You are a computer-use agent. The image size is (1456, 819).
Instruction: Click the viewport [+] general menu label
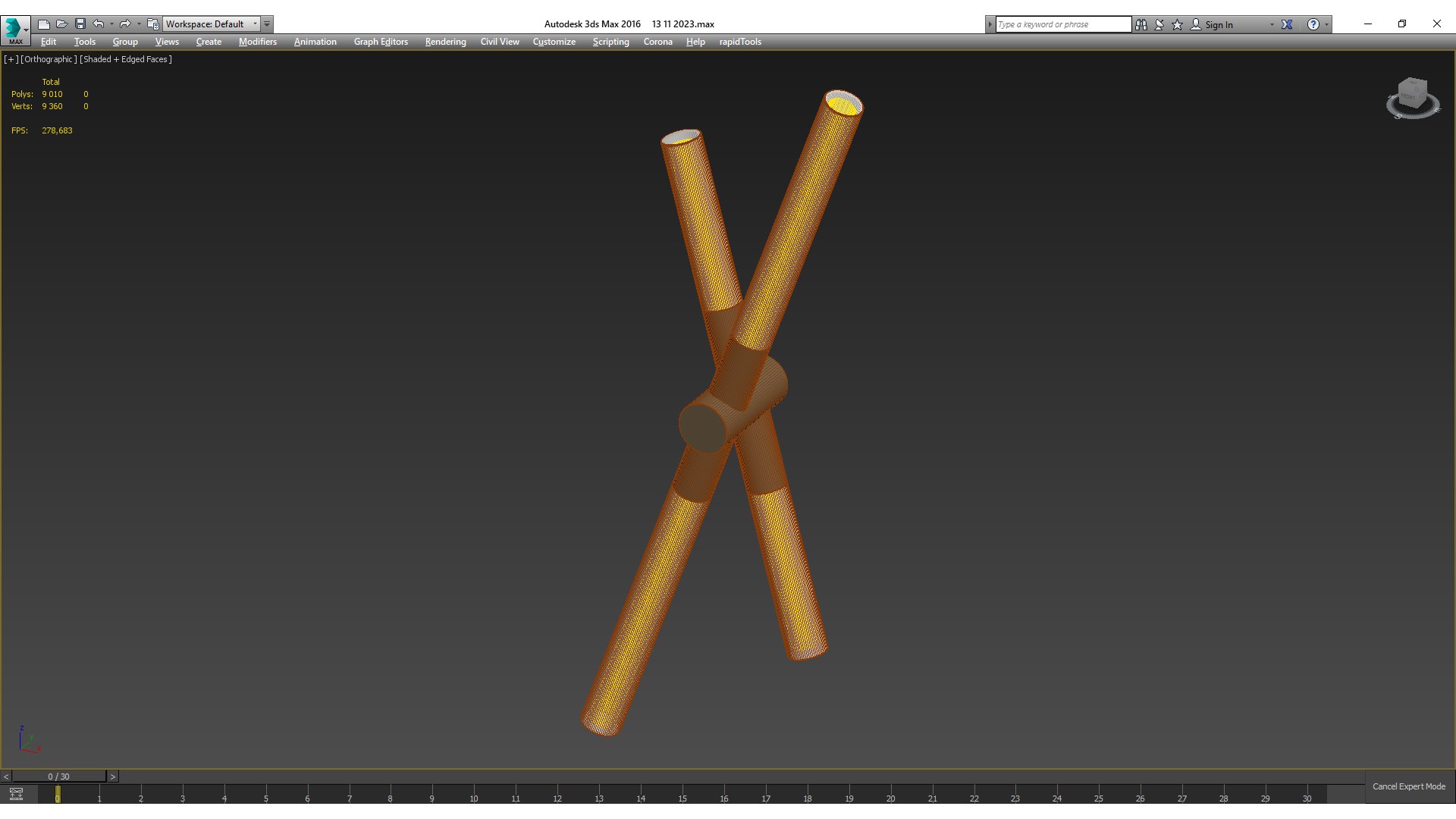tap(11, 59)
